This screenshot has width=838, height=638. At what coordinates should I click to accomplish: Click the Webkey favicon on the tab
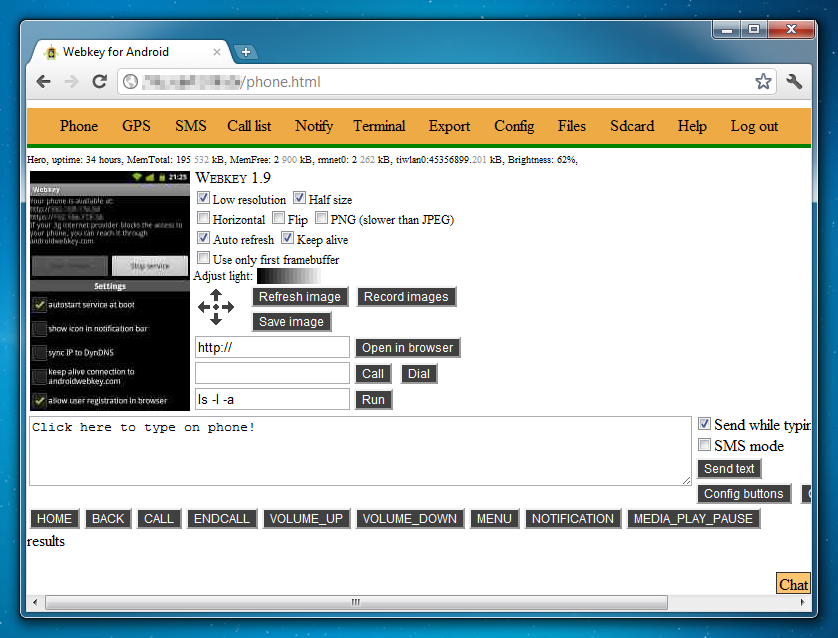[x=51, y=52]
